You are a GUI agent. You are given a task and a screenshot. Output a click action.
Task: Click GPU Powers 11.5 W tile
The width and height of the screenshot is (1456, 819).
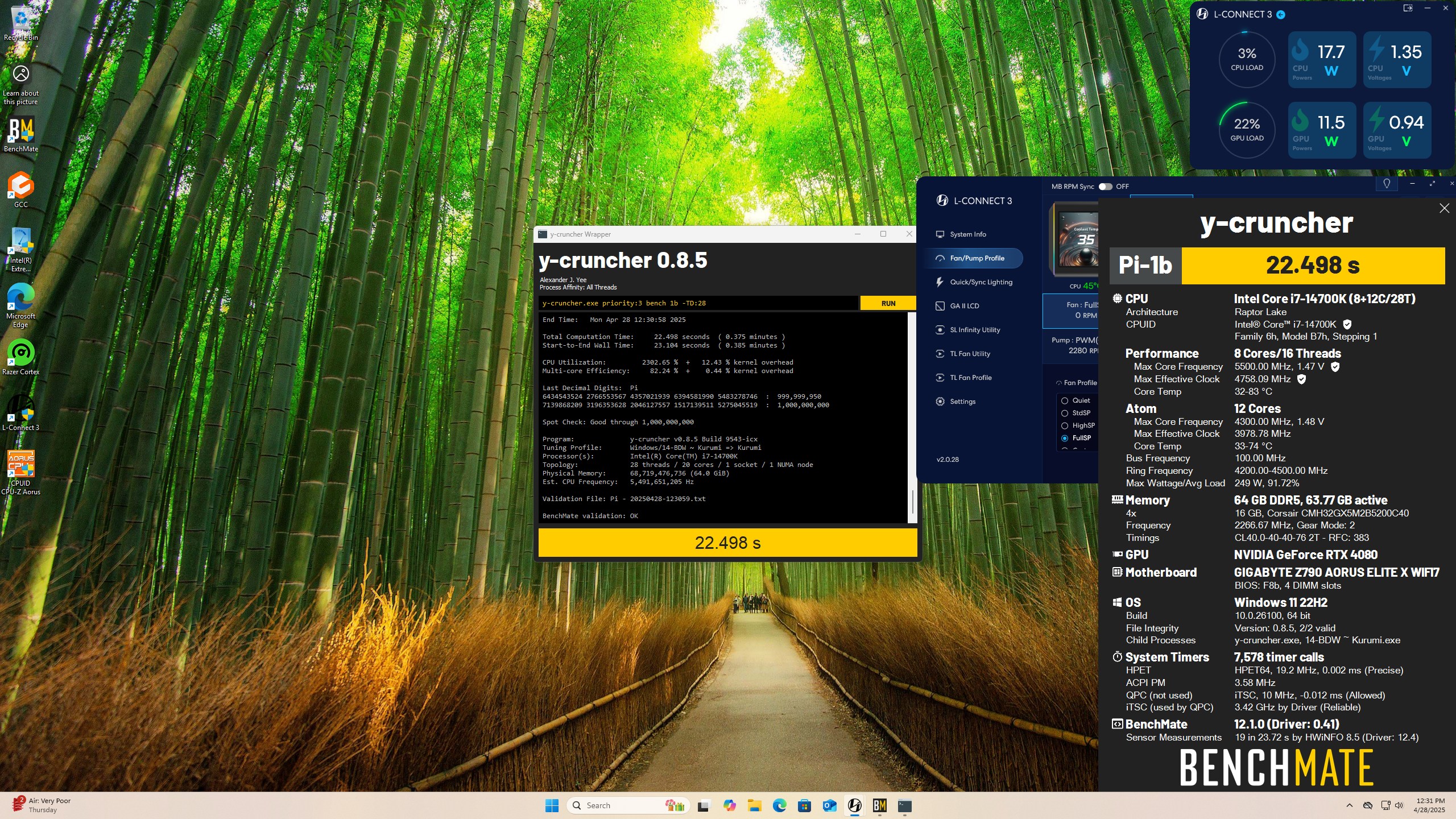pyautogui.click(x=1322, y=130)
